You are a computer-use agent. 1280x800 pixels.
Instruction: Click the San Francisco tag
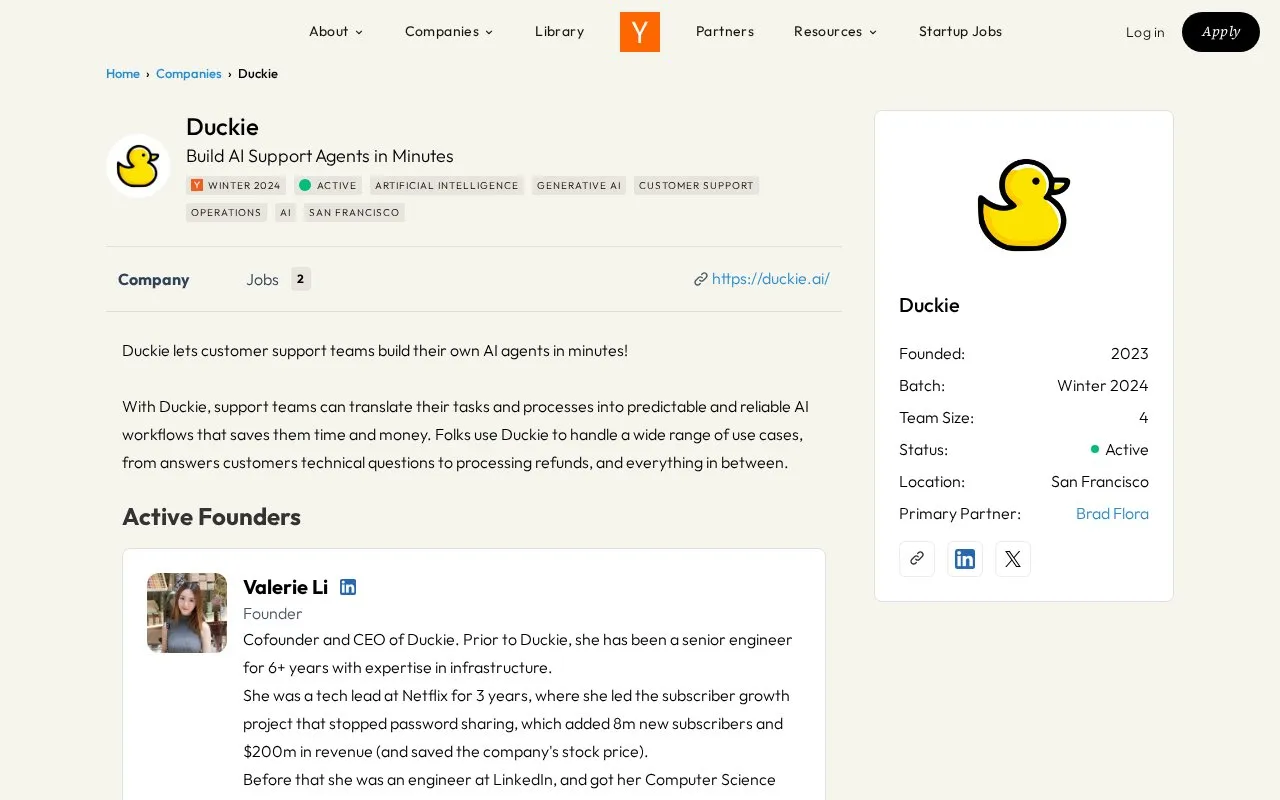[354, 212]
